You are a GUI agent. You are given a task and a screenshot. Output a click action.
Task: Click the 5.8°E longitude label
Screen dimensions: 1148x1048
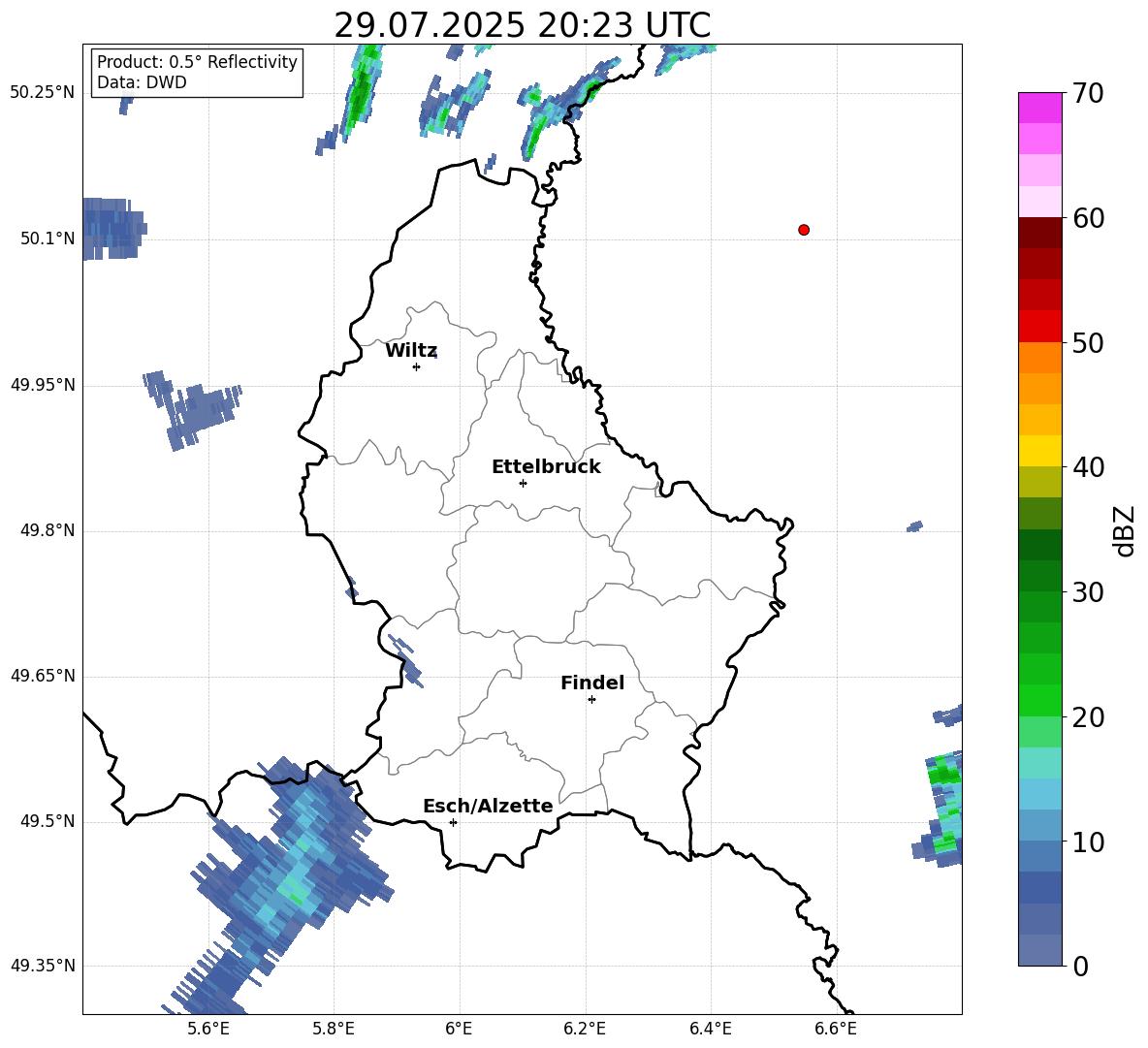(334, 1029)
